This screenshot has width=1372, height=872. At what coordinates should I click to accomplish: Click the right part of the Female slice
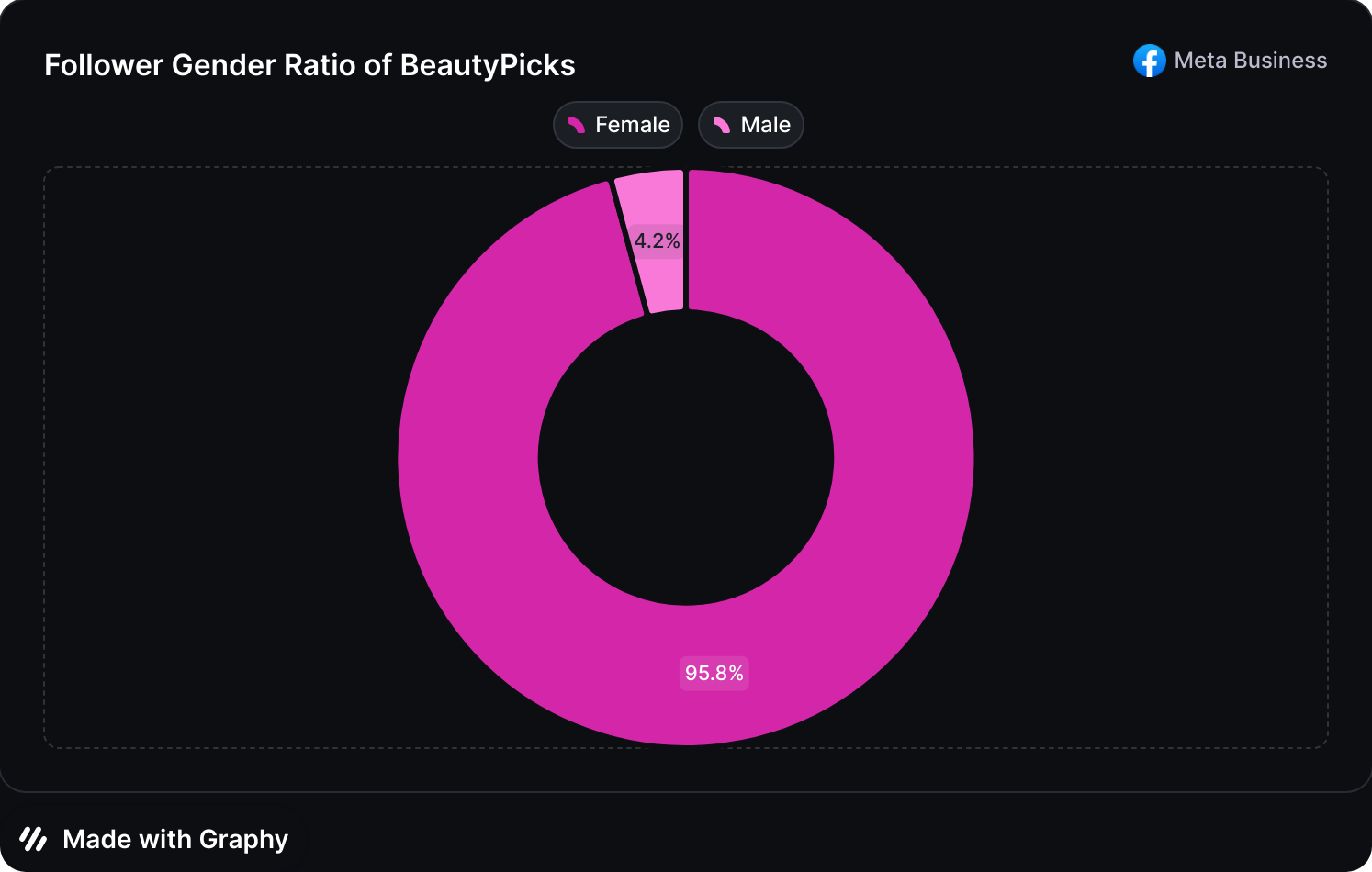[905, 457]
